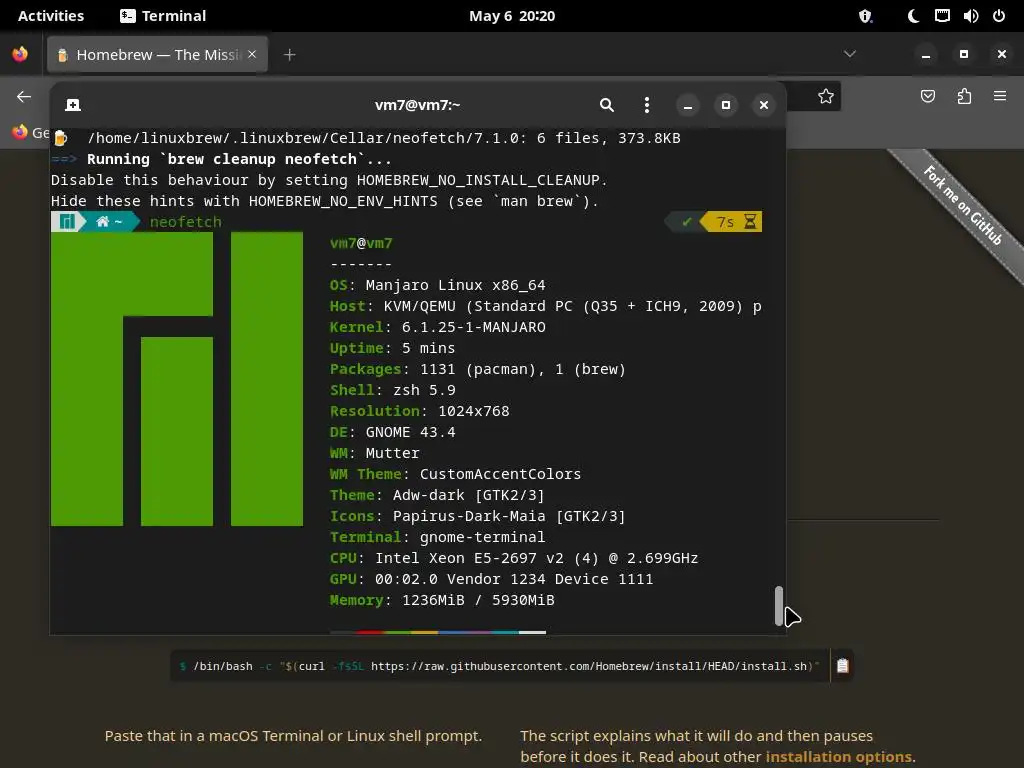
Task: Go back in Firefox with the back arrow
Action: (24, 97)
